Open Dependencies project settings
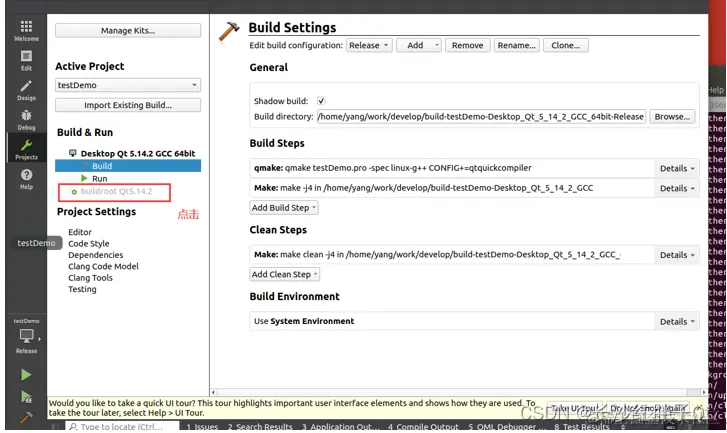This screenshot has height=433, width=727. click(96, 255)
